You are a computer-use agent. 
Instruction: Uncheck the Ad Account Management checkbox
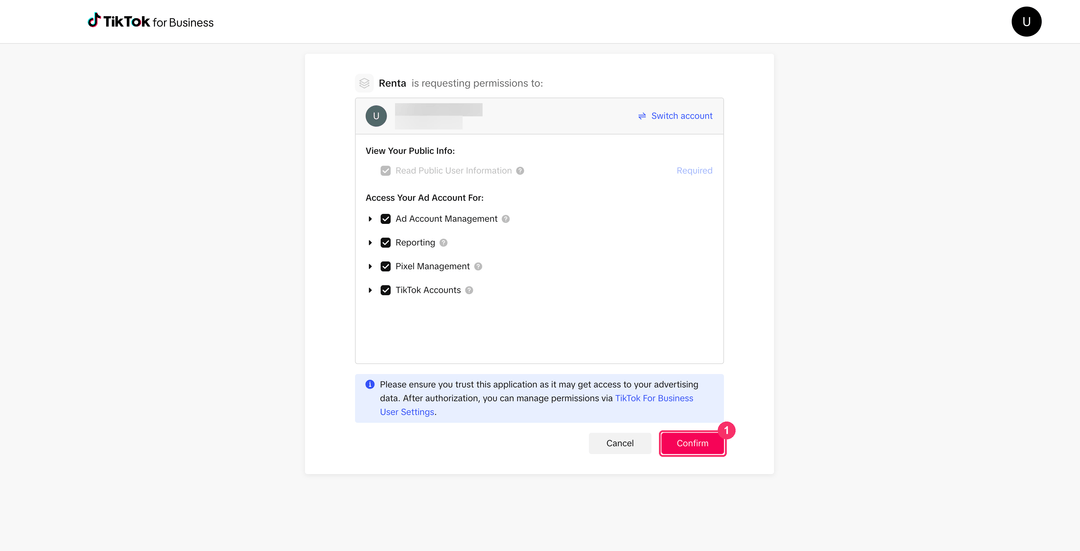[386, 219]
